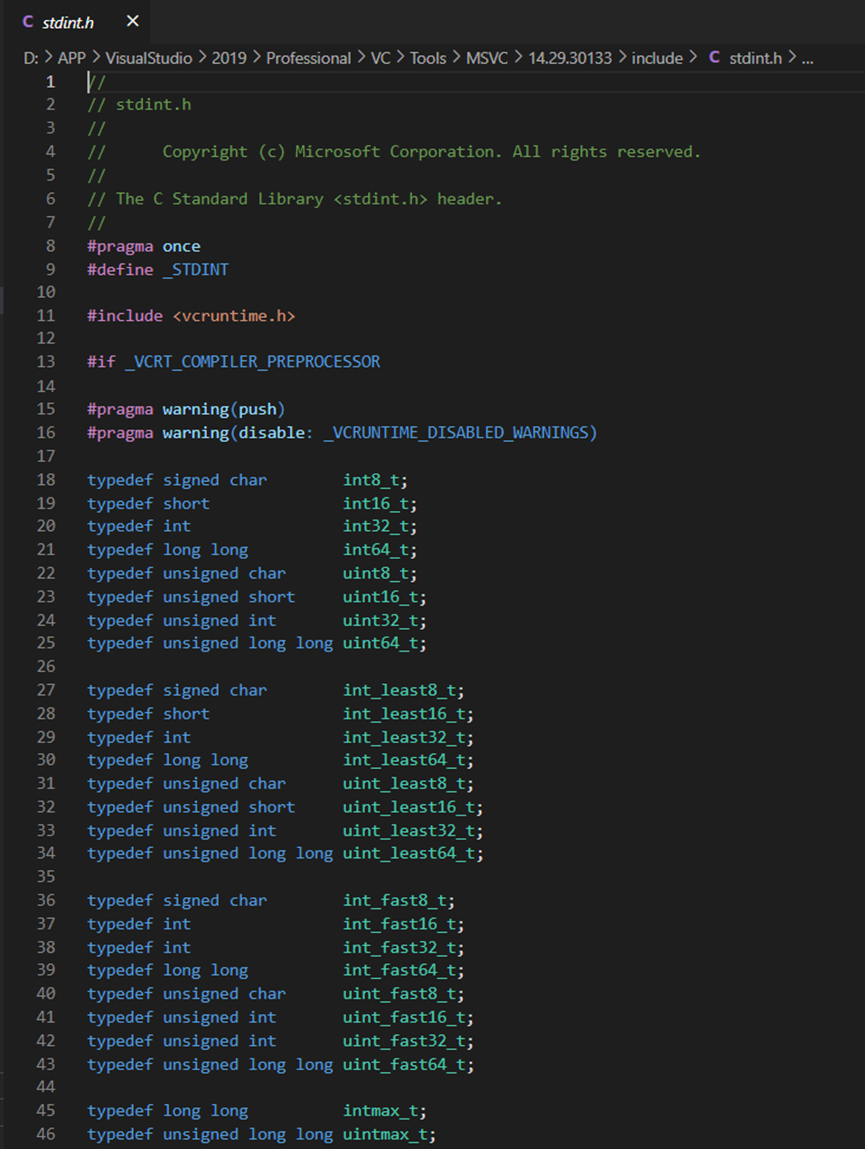Open the MSVC breadcrumb folder
Image resolution: width=865 pixels, height=1149 pixels.
(x=487, y=58)
